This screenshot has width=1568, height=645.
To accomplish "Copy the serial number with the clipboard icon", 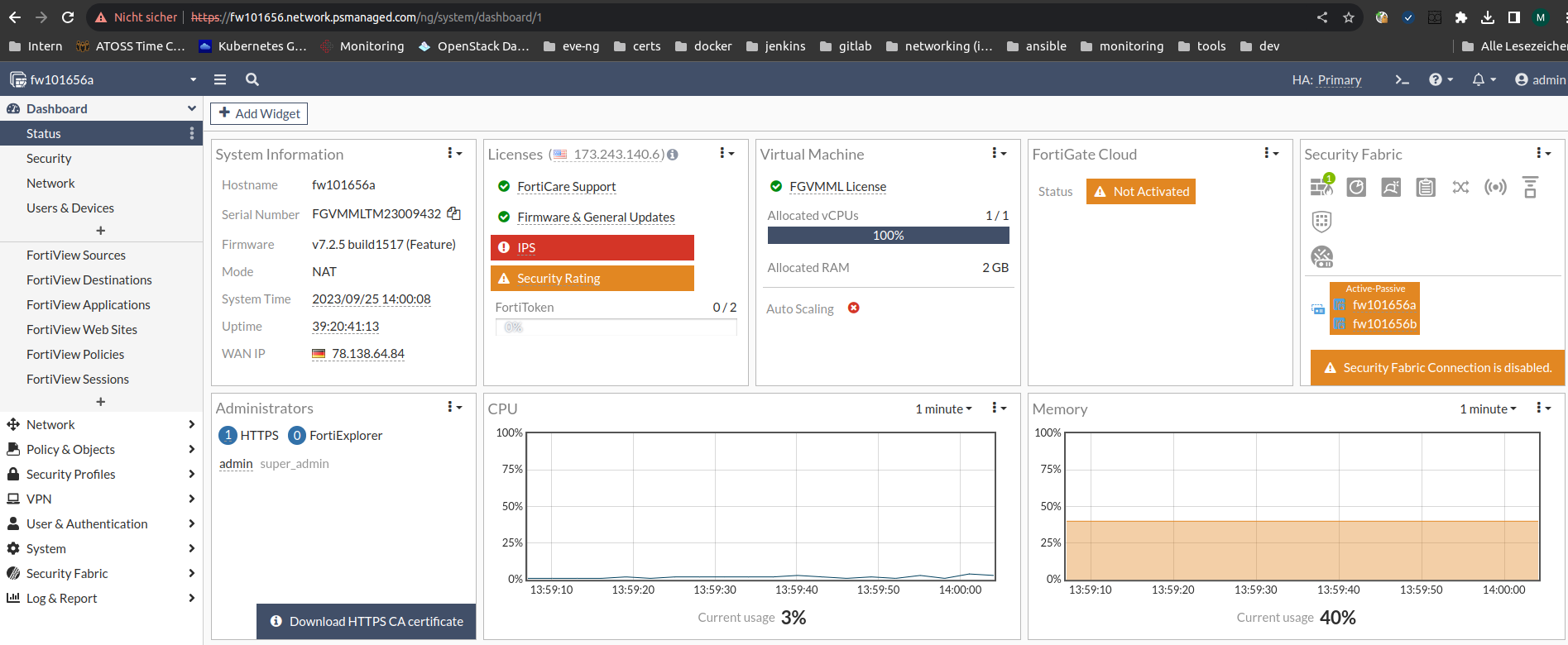I will (x=453, y=213).
